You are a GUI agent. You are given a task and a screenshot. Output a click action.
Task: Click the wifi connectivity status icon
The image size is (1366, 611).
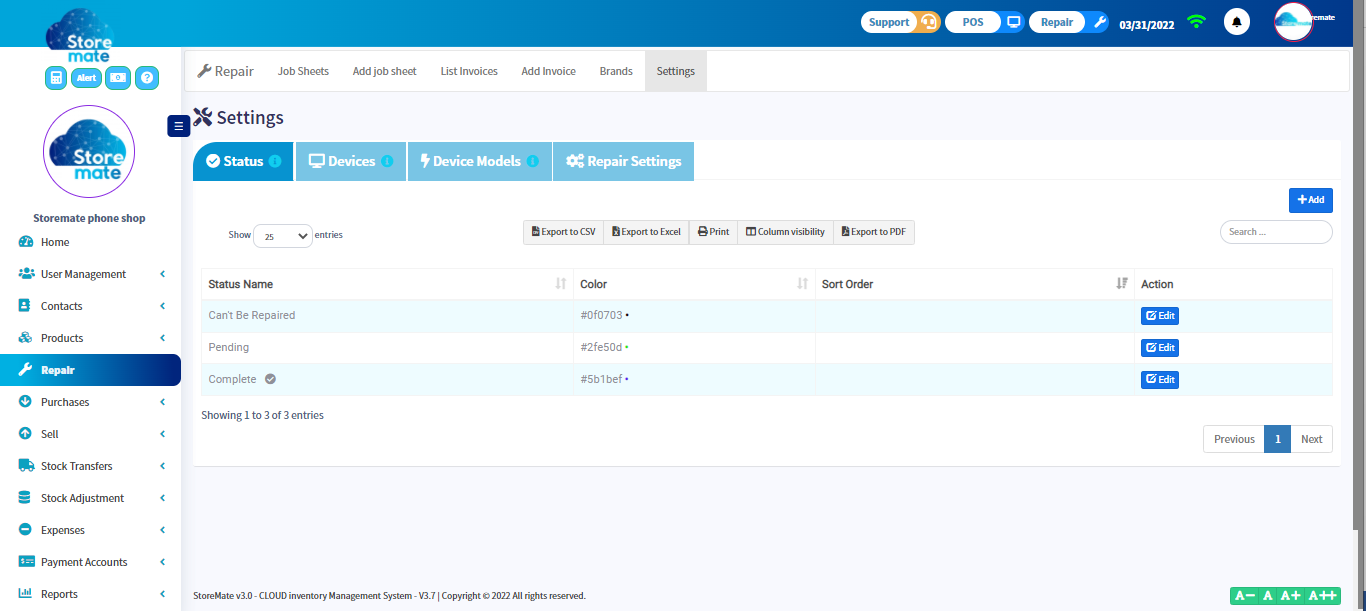[1196, 21]
